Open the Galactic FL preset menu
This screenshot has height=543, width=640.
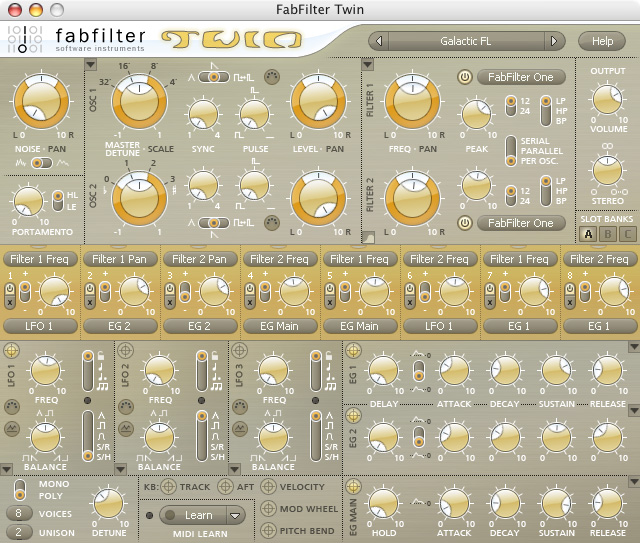click(x=466, y=41)
